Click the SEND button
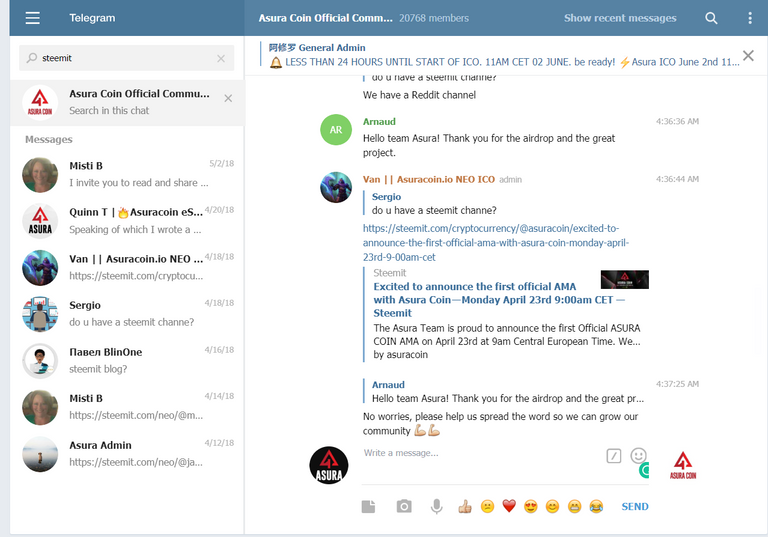Screen dimensions: 768x537 click(635, 507)
